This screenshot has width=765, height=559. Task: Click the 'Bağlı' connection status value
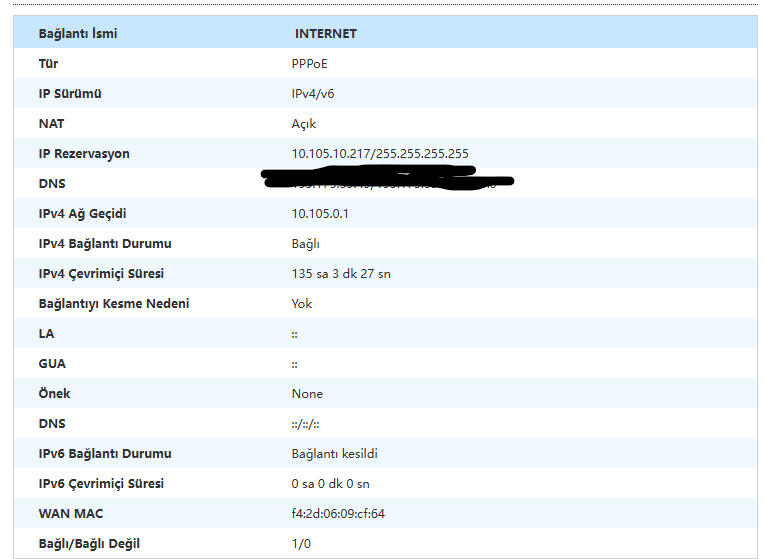(x=305, y=243)
